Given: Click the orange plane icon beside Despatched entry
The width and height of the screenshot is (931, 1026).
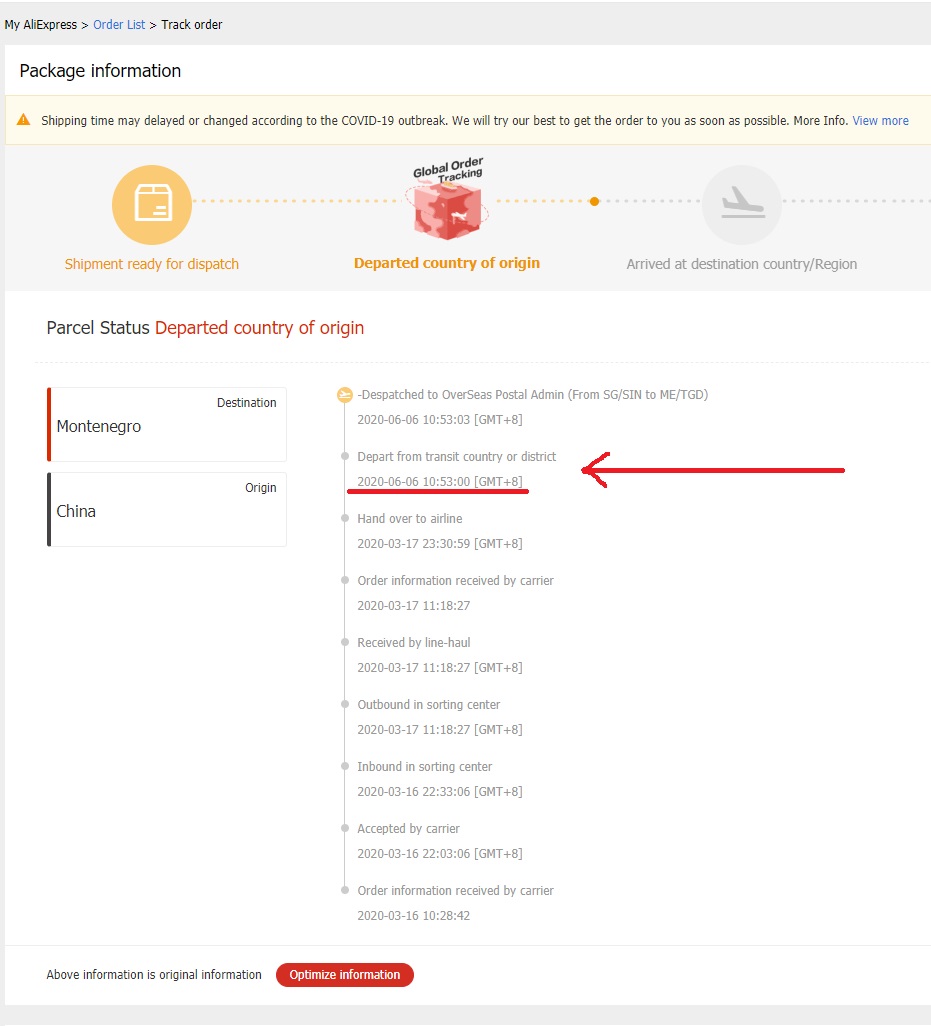Looking at the screenshot, I should tap(344, 395).
